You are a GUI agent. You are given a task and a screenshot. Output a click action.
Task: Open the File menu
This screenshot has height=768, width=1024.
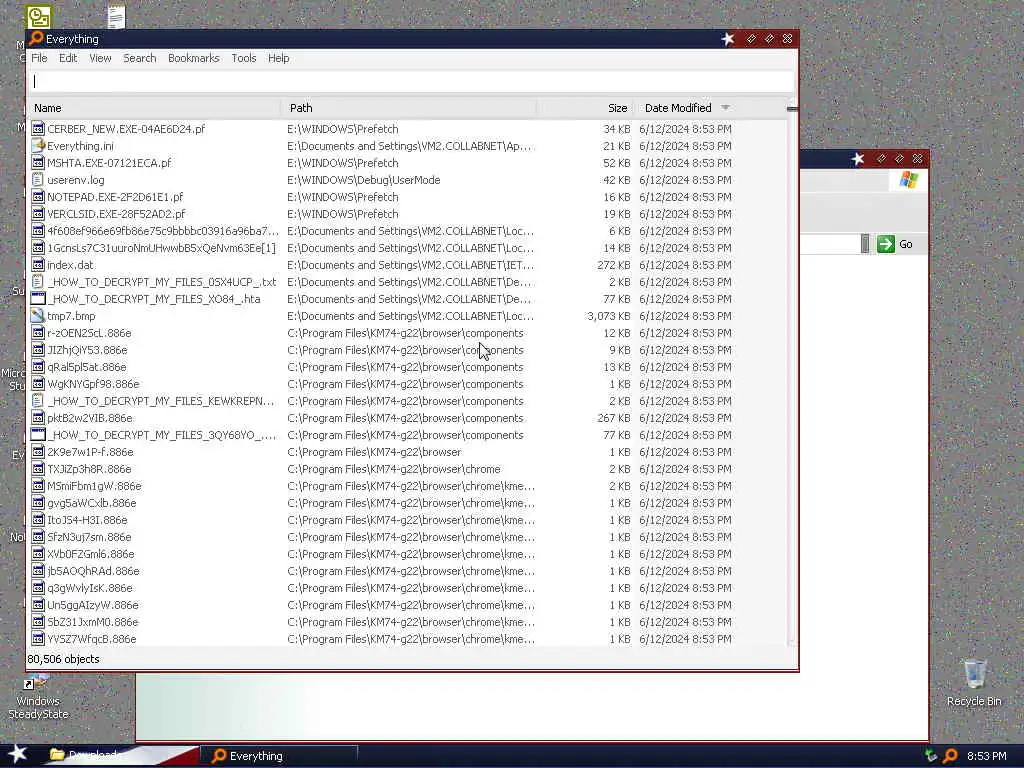39,58
